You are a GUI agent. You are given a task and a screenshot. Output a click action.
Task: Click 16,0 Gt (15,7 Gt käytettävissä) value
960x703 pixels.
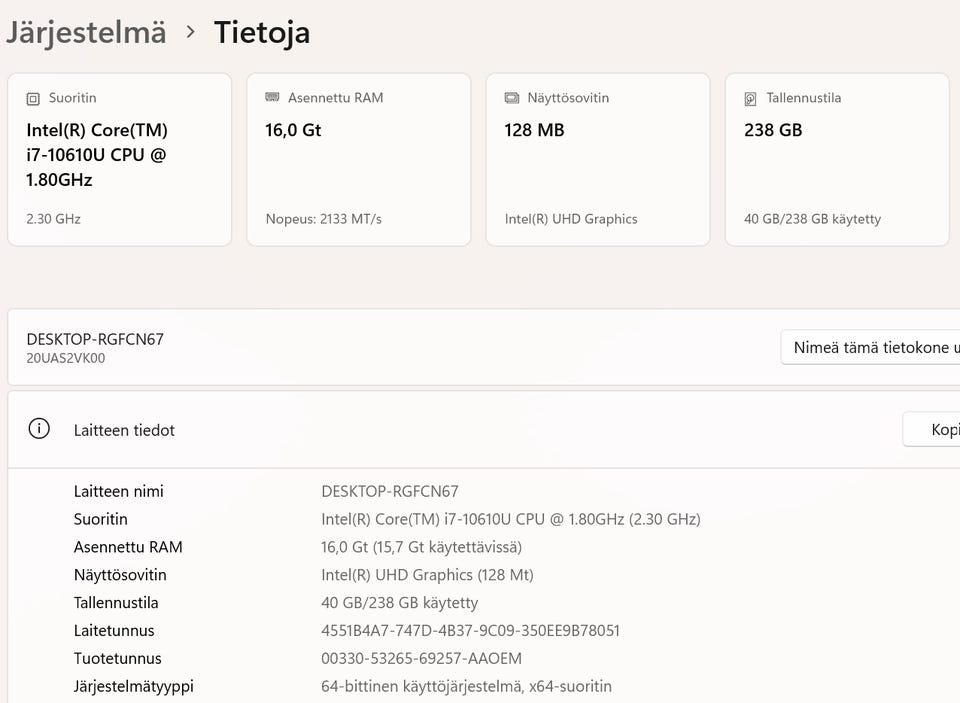[x=422, y=547]
